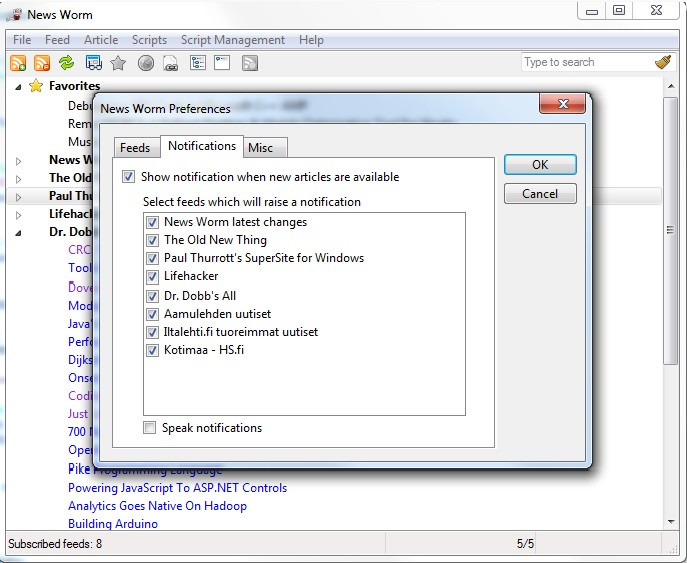
Task: Uncheck Paul Thurrott's SuperSite for Windows feed
Action: coord(152,258)
